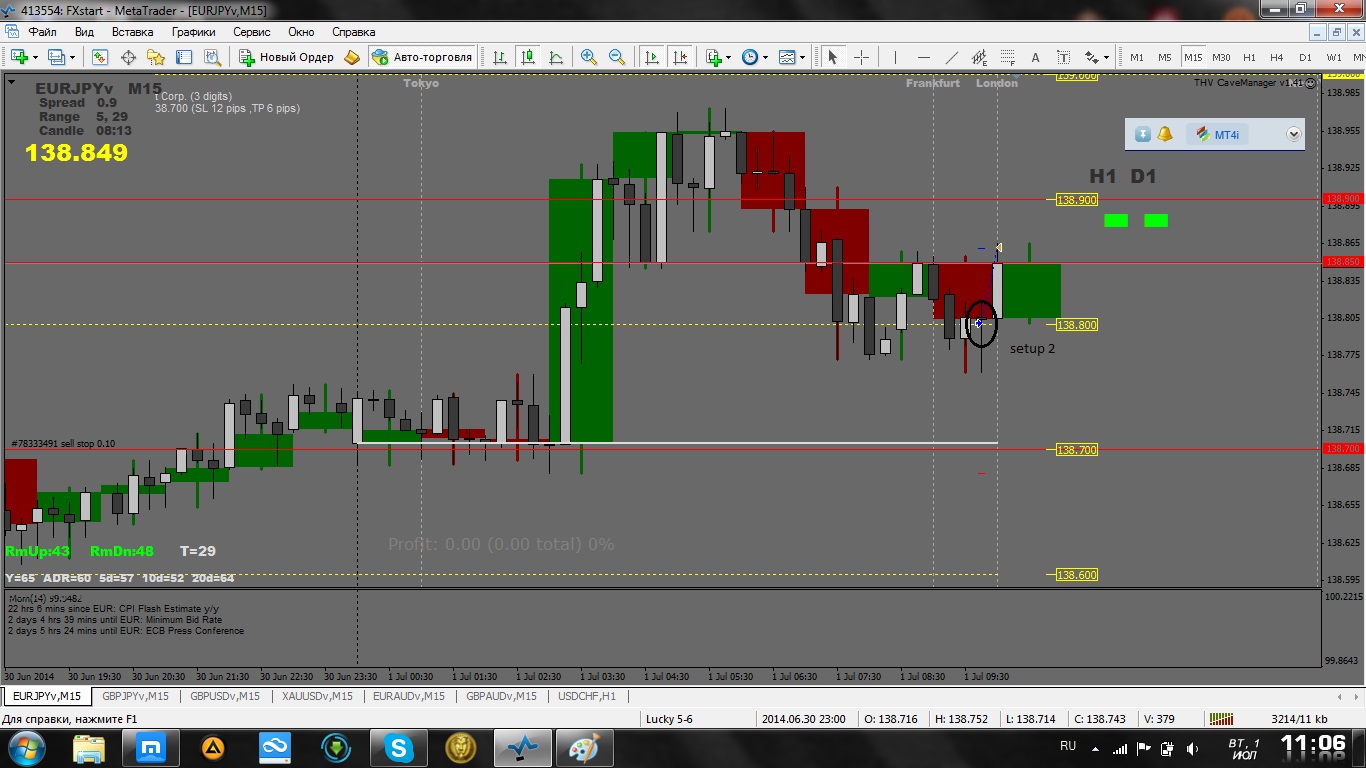Open Skype from the taskbar
Image resolution: width=1366 pixels, height=768 pixels.
399,746
